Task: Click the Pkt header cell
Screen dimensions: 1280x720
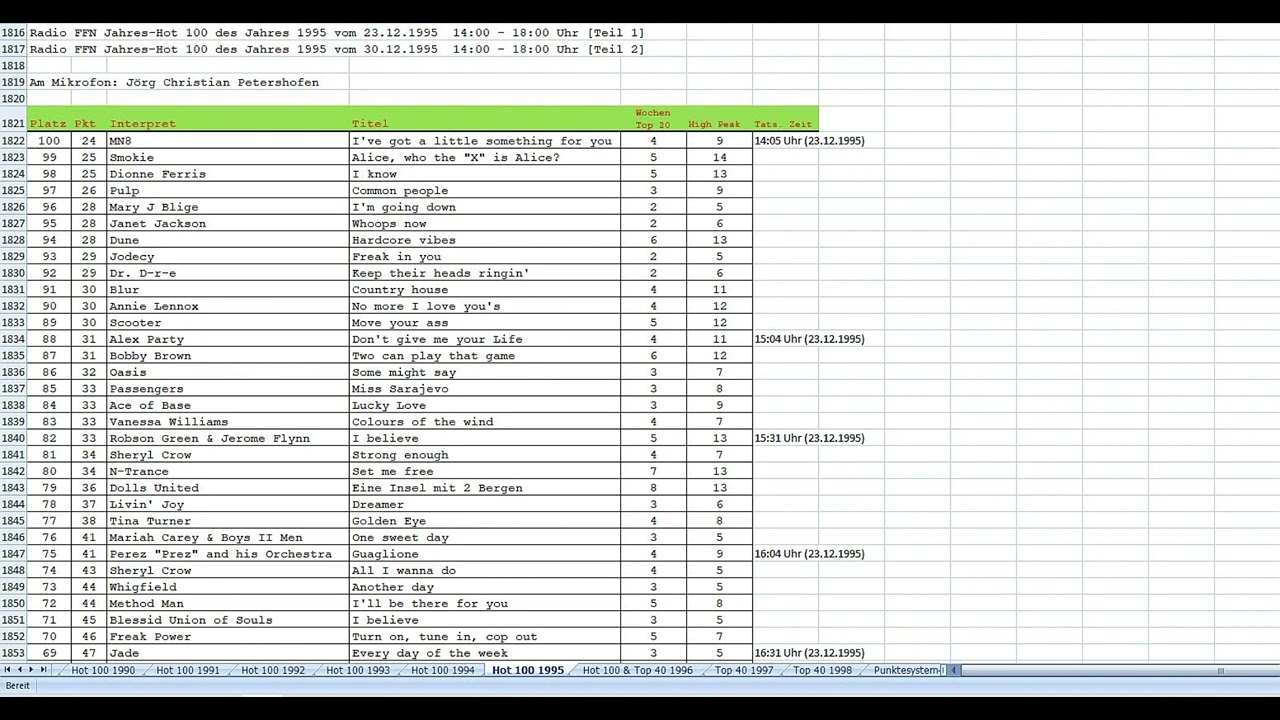Action: point(89,119)
